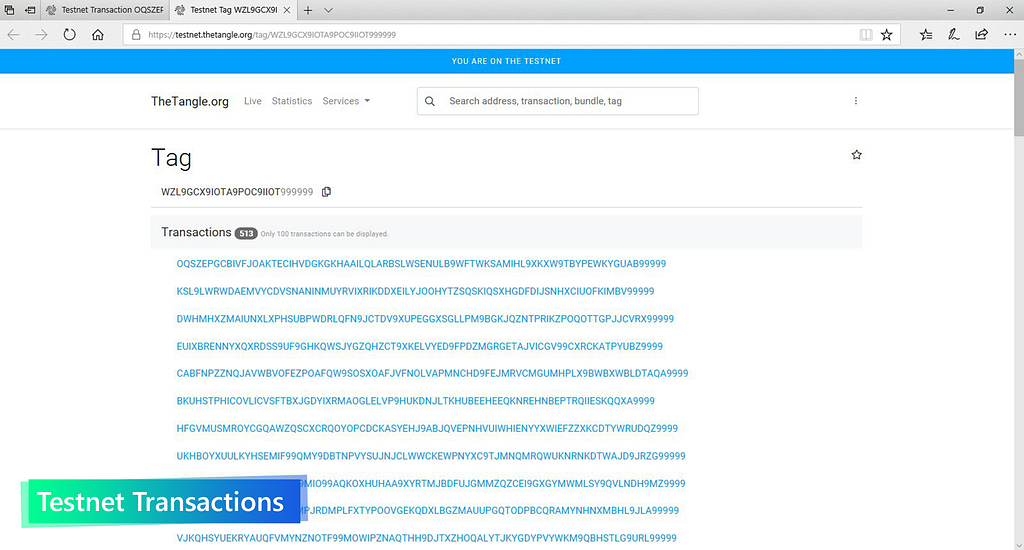Screen dimensions: 1024x550
Task: Open TheTangle.org home logo link
Action: click(x=189, y=101)
